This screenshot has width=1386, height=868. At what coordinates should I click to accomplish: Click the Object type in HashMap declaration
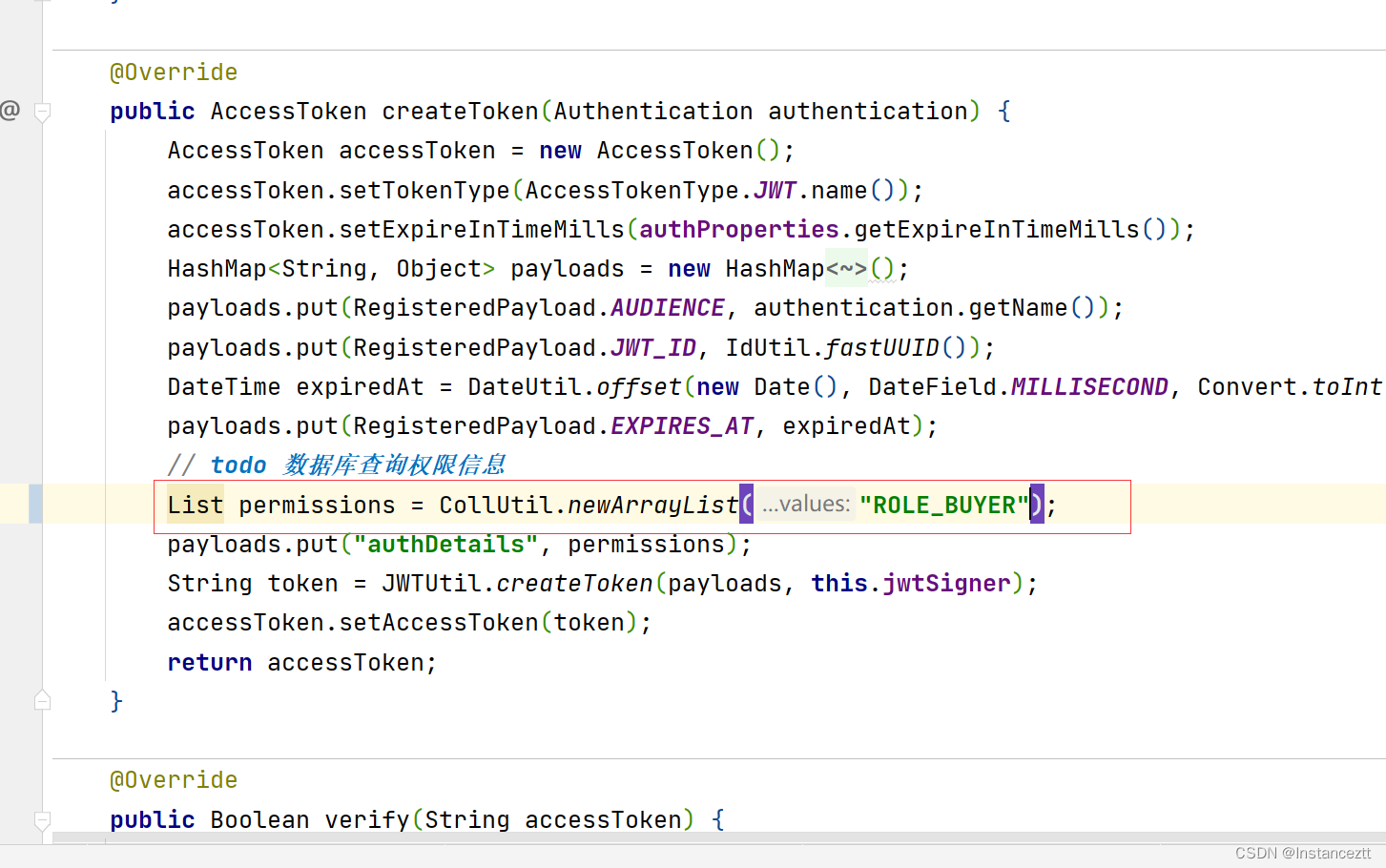click(x=439, y=269)
